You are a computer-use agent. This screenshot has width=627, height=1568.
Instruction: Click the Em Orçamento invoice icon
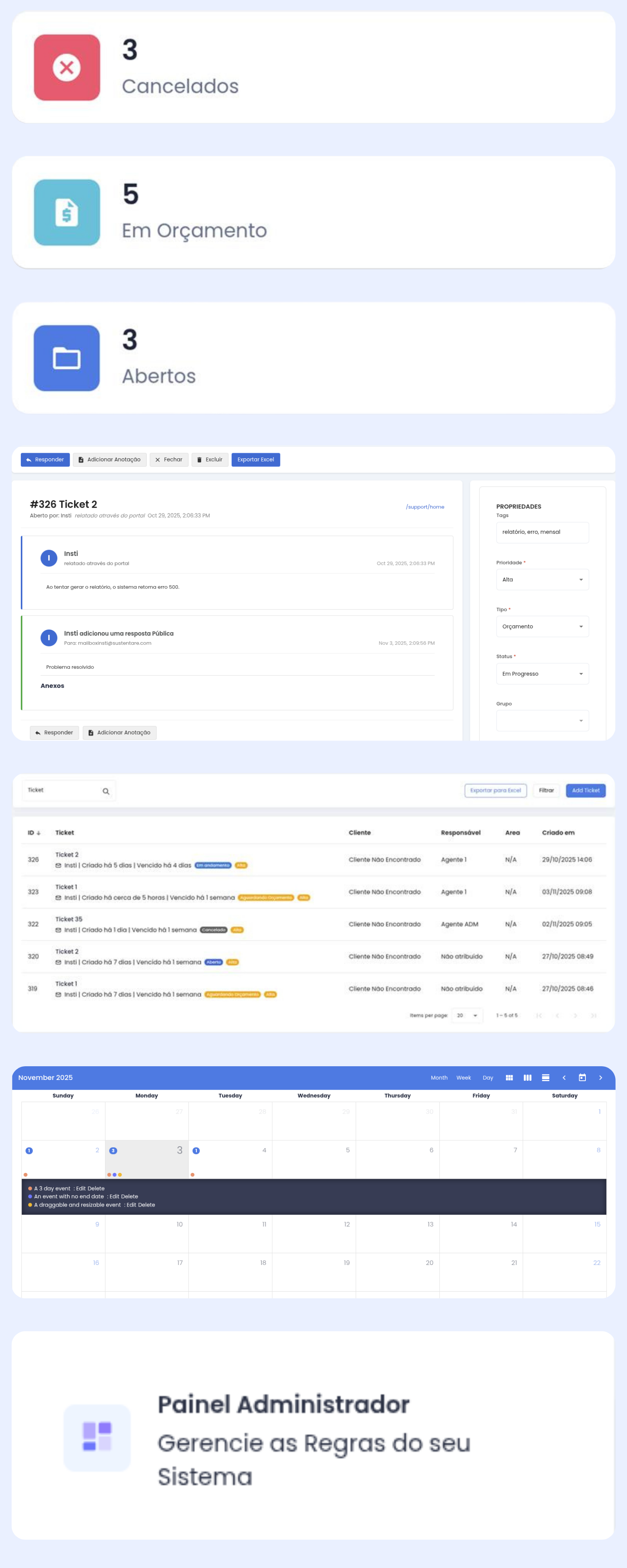(x=67, y=212)
